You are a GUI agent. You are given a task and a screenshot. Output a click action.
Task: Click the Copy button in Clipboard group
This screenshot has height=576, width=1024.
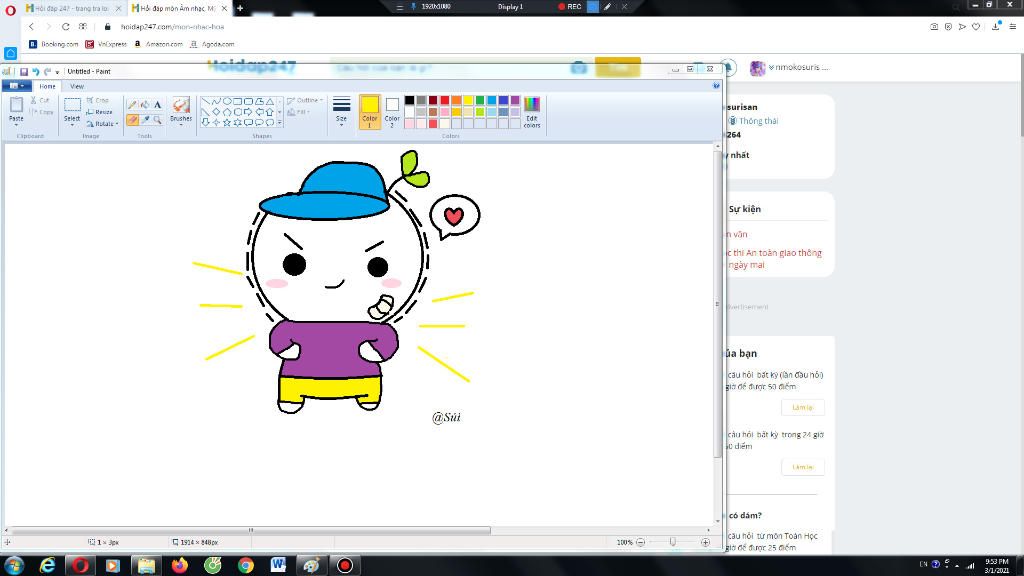tap(40, 112)
